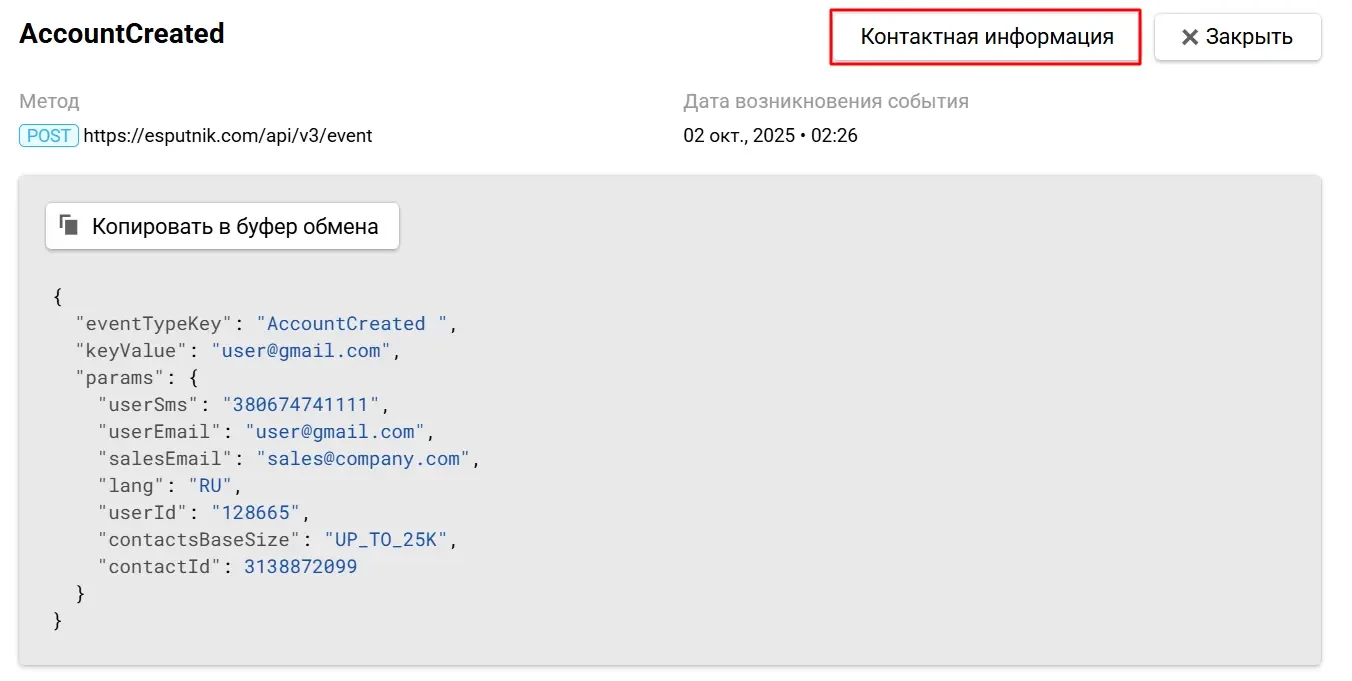The image size is (1352, 681).
Task: Click the eventTypeKey value in JSON
Action: coord(356,324)
